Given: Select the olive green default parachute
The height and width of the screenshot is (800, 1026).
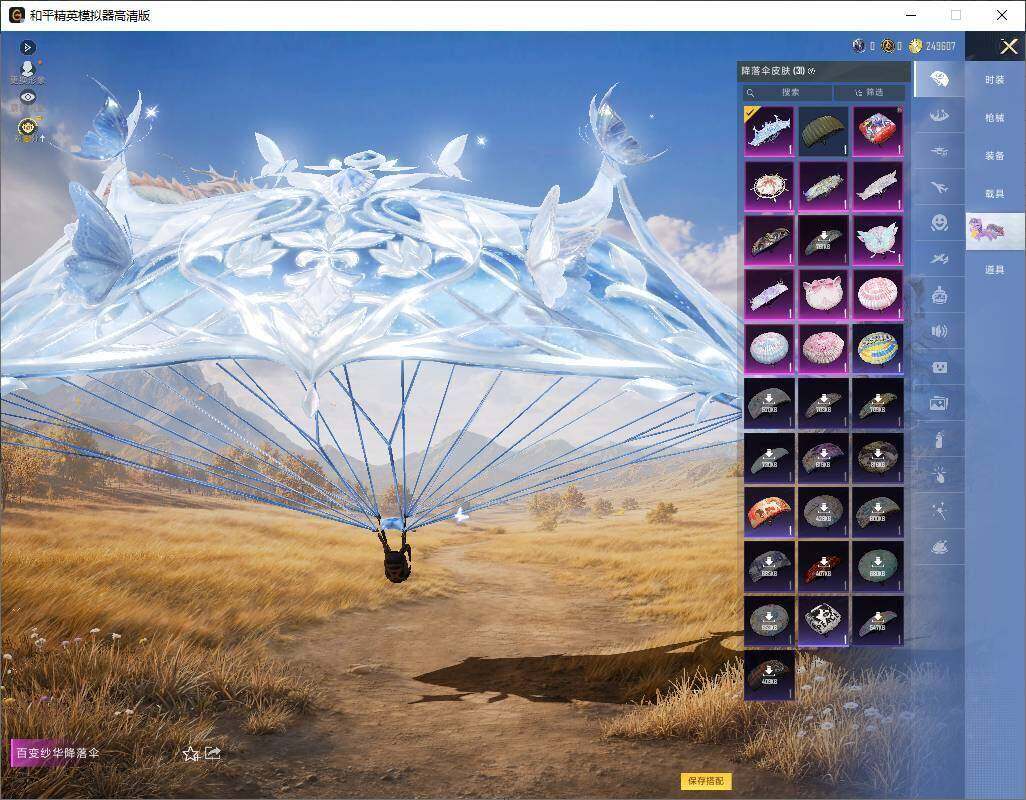Looking at the screenshot, I should click(x=823, y=131).
